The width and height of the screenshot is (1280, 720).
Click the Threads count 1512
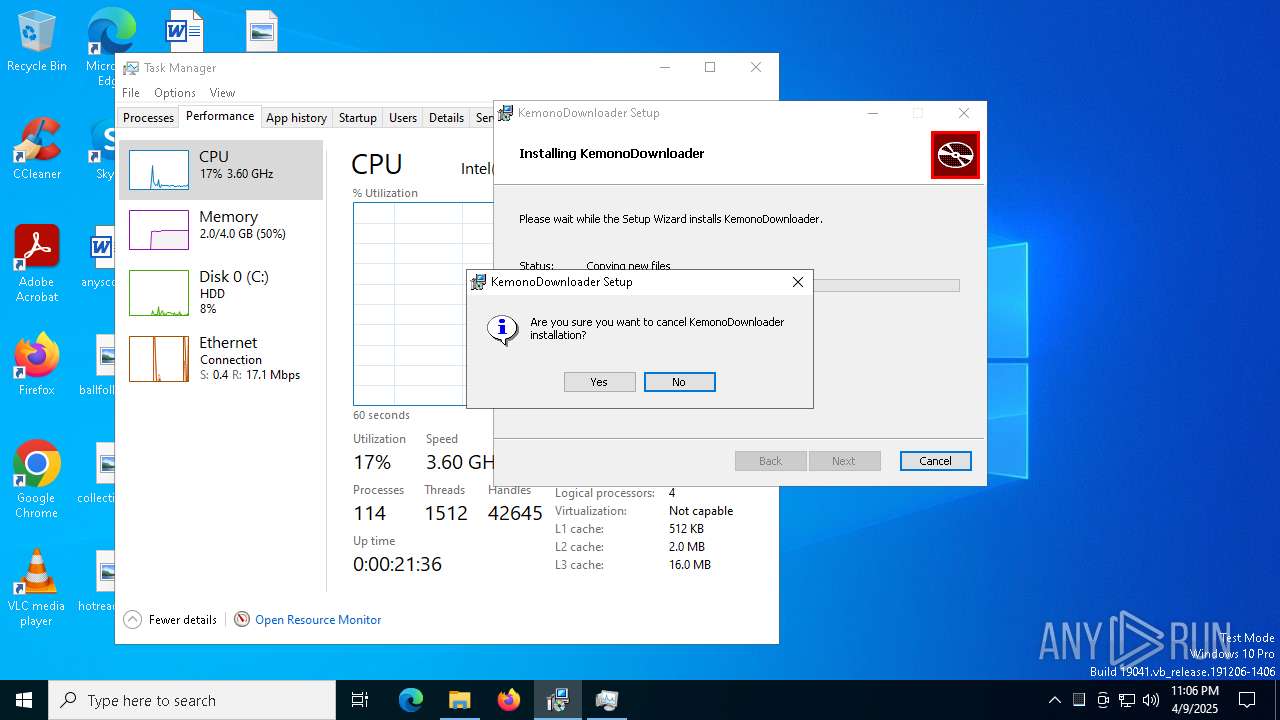(446, 513)
